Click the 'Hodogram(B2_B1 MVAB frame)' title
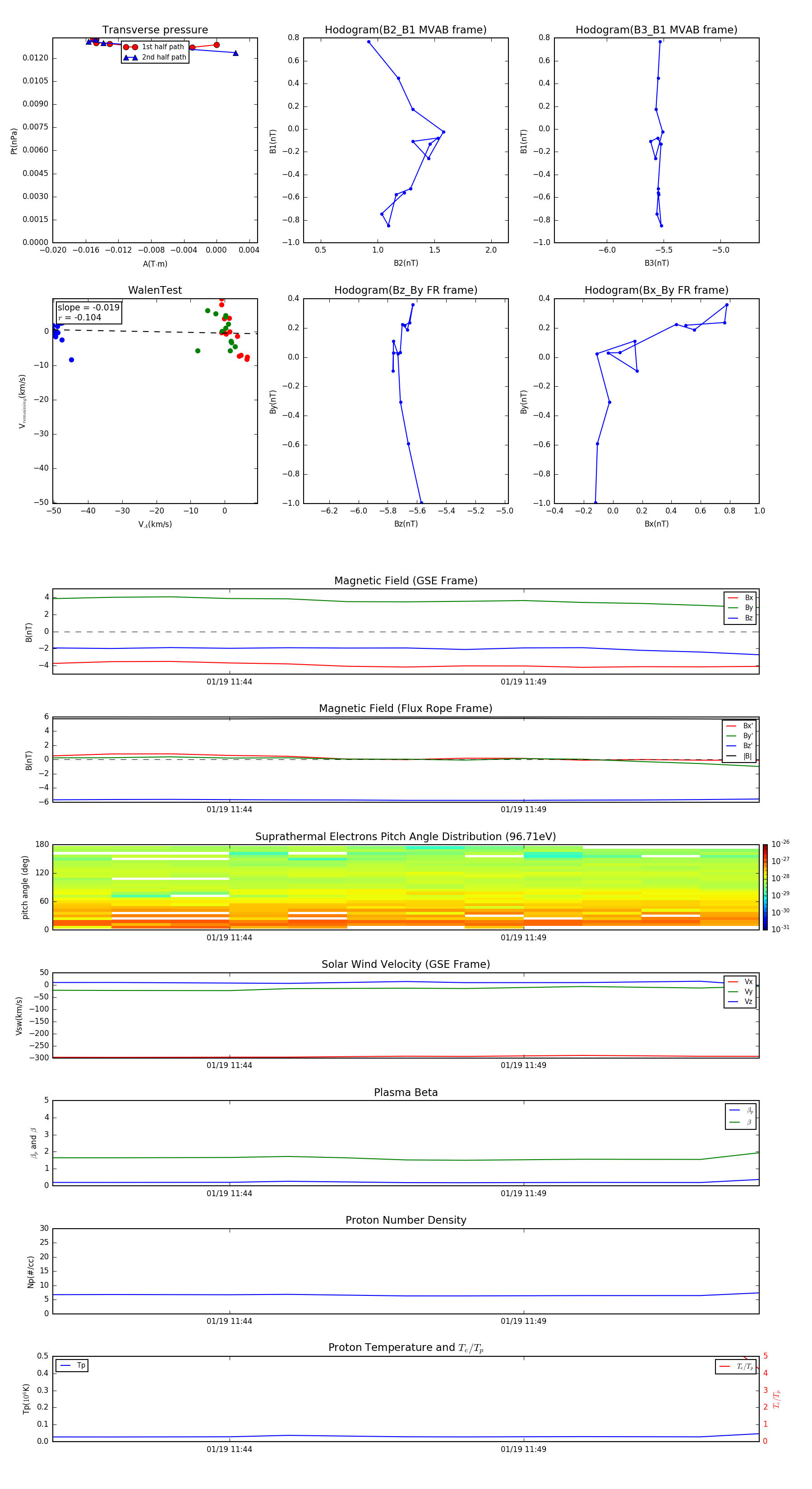Viewport: 812px width, 1489px height. [406, 29]
